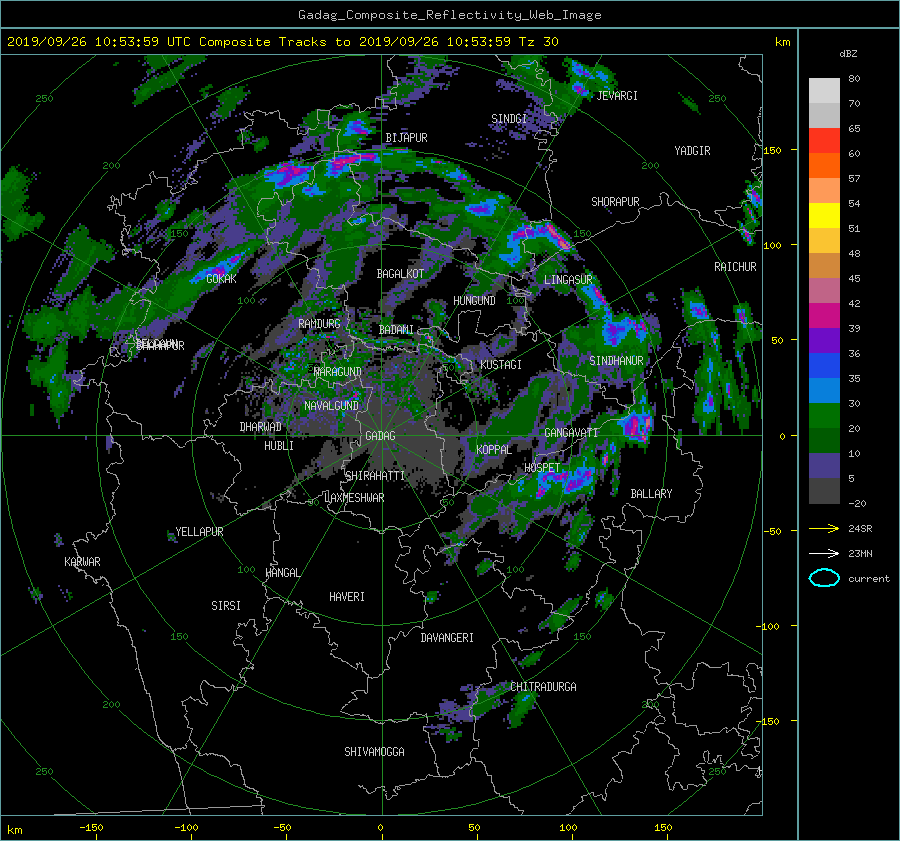900x841 pixels.
Task: Click the DAVANGERI city label
Action: point(447,638)
